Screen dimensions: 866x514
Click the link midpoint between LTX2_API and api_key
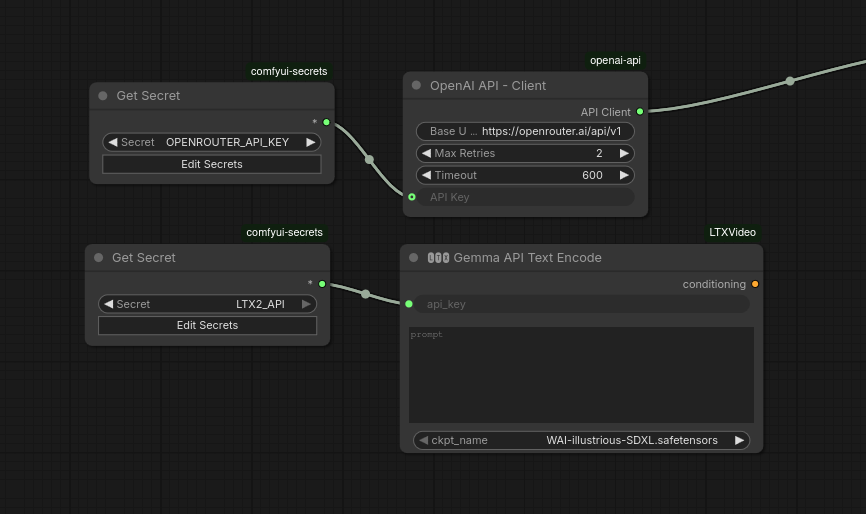coord(365,294)
